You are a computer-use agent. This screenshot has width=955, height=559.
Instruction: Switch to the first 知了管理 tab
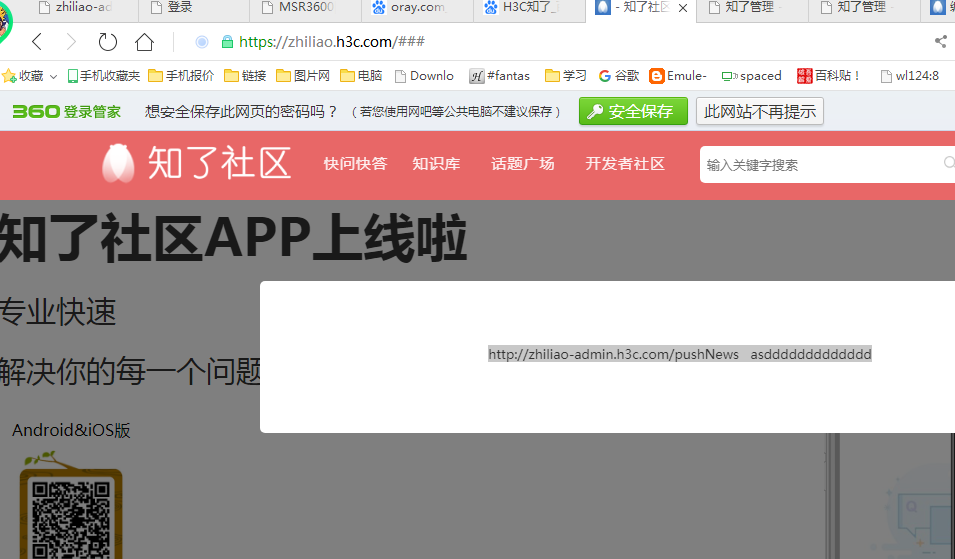(753, 8)
